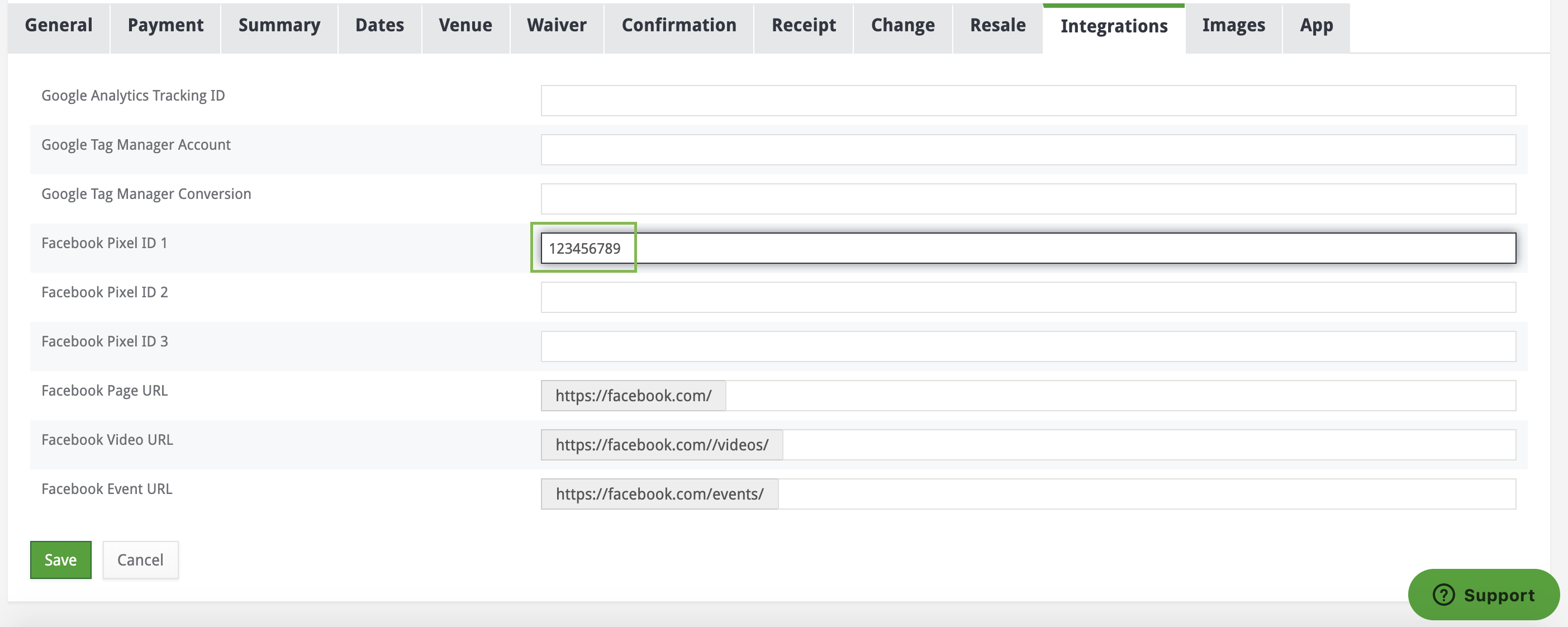Click the 'Facebook Pixel ID 1' label
Image resolution: width=1568 pixels, height=627 pixels.
click(104, 243)
